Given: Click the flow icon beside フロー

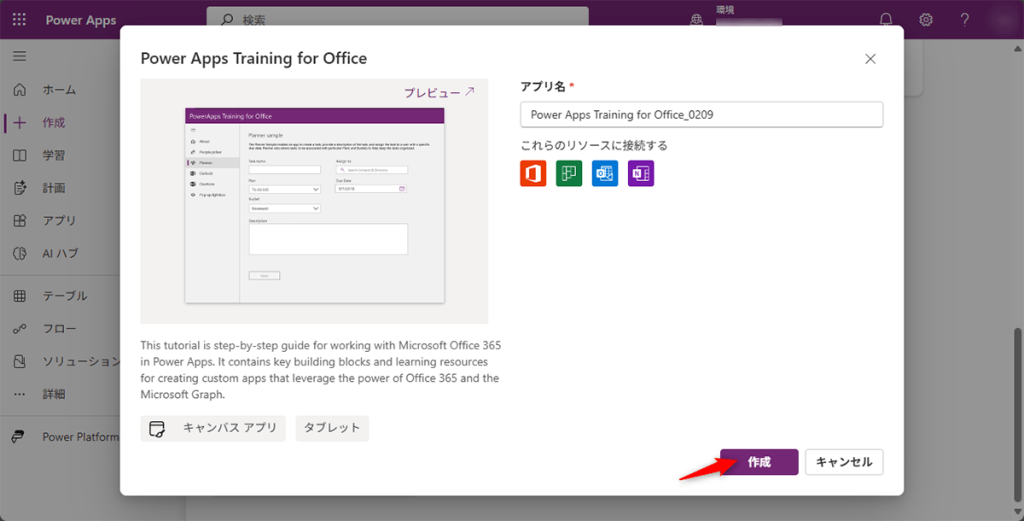Looking at the screenshot, I should pos(20,328).
